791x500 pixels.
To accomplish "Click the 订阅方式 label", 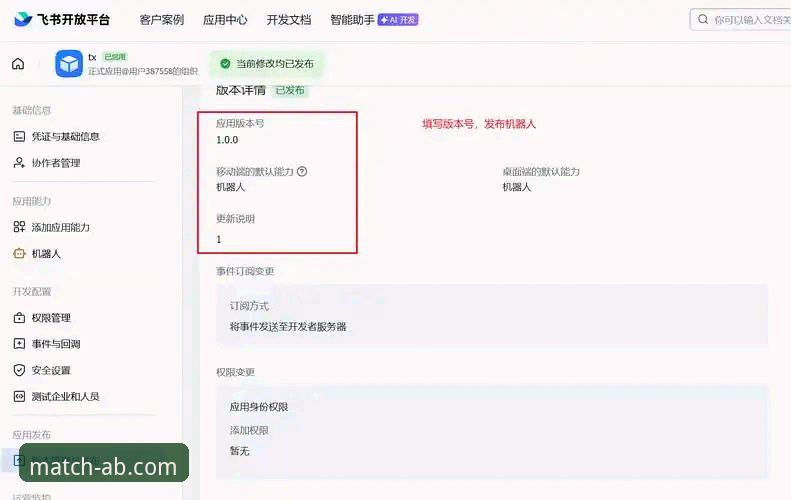I will [x=249, y=306].
